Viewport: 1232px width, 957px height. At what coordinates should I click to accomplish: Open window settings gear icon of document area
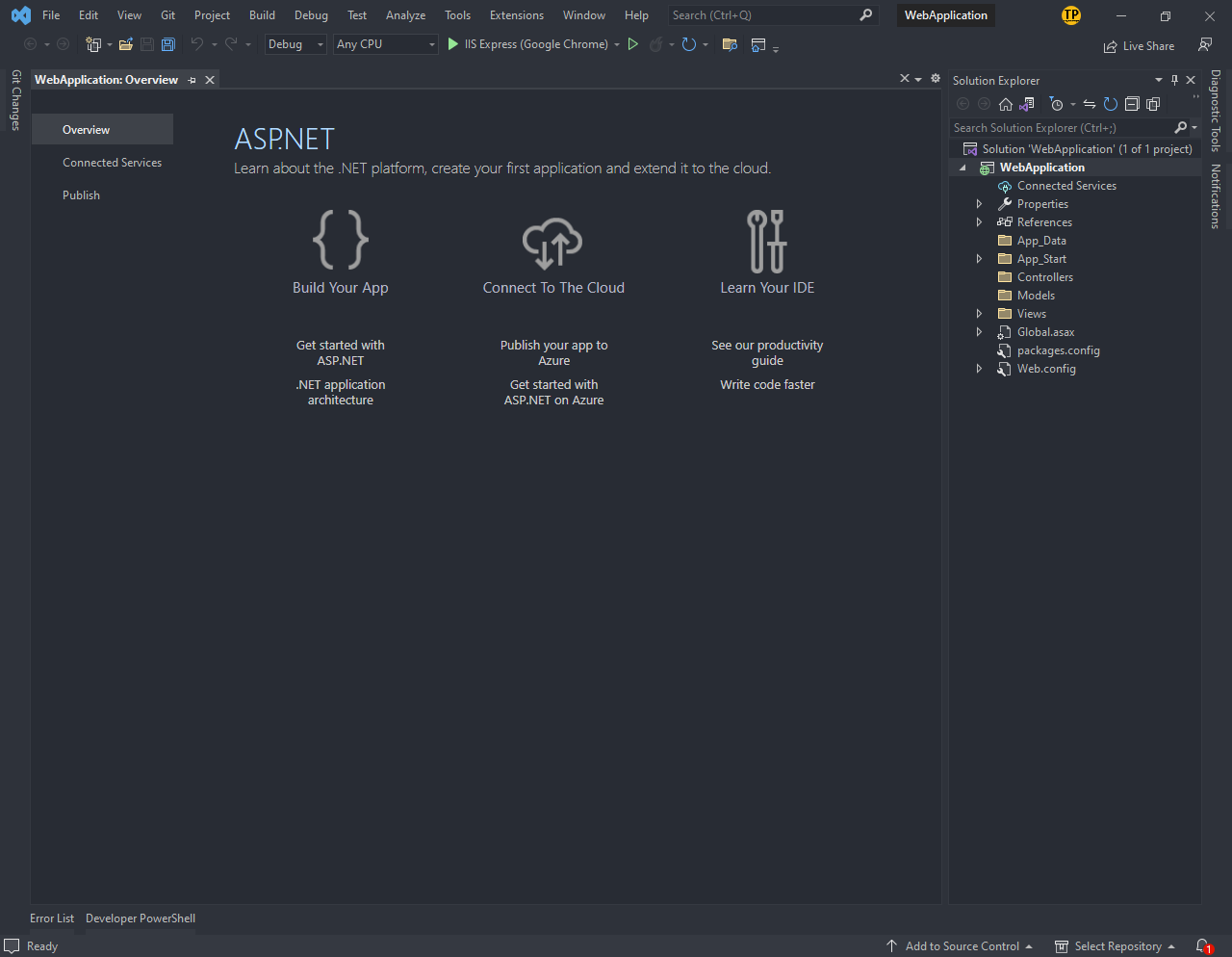click(936, 79)
